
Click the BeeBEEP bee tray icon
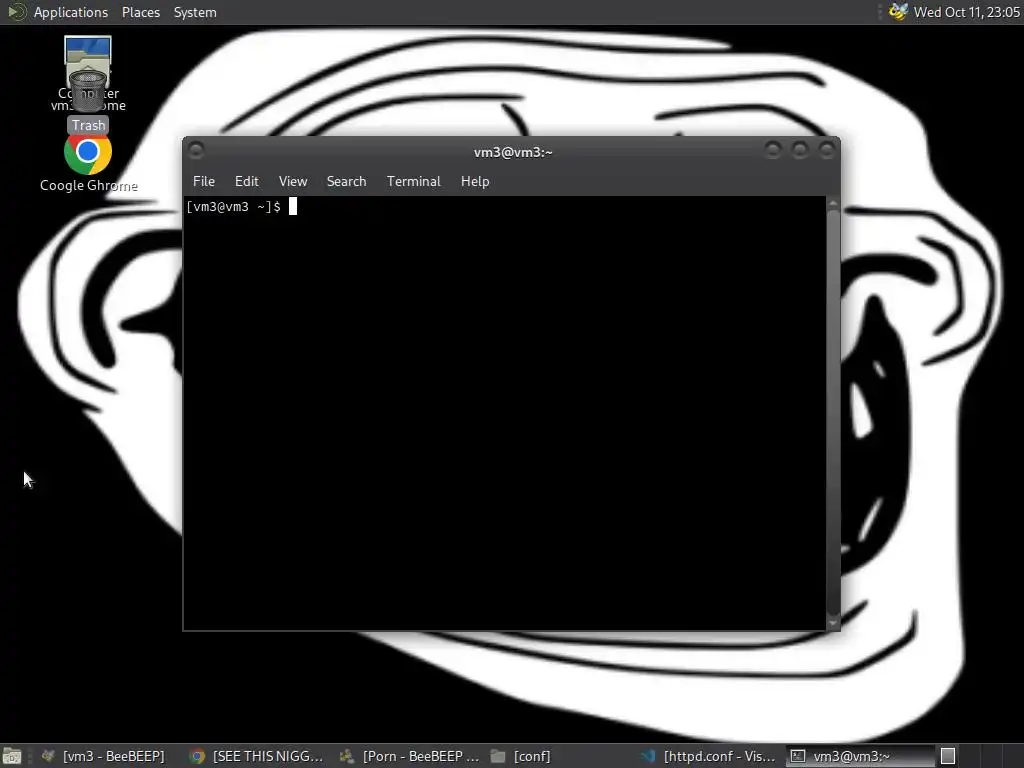tap(898, 12)
